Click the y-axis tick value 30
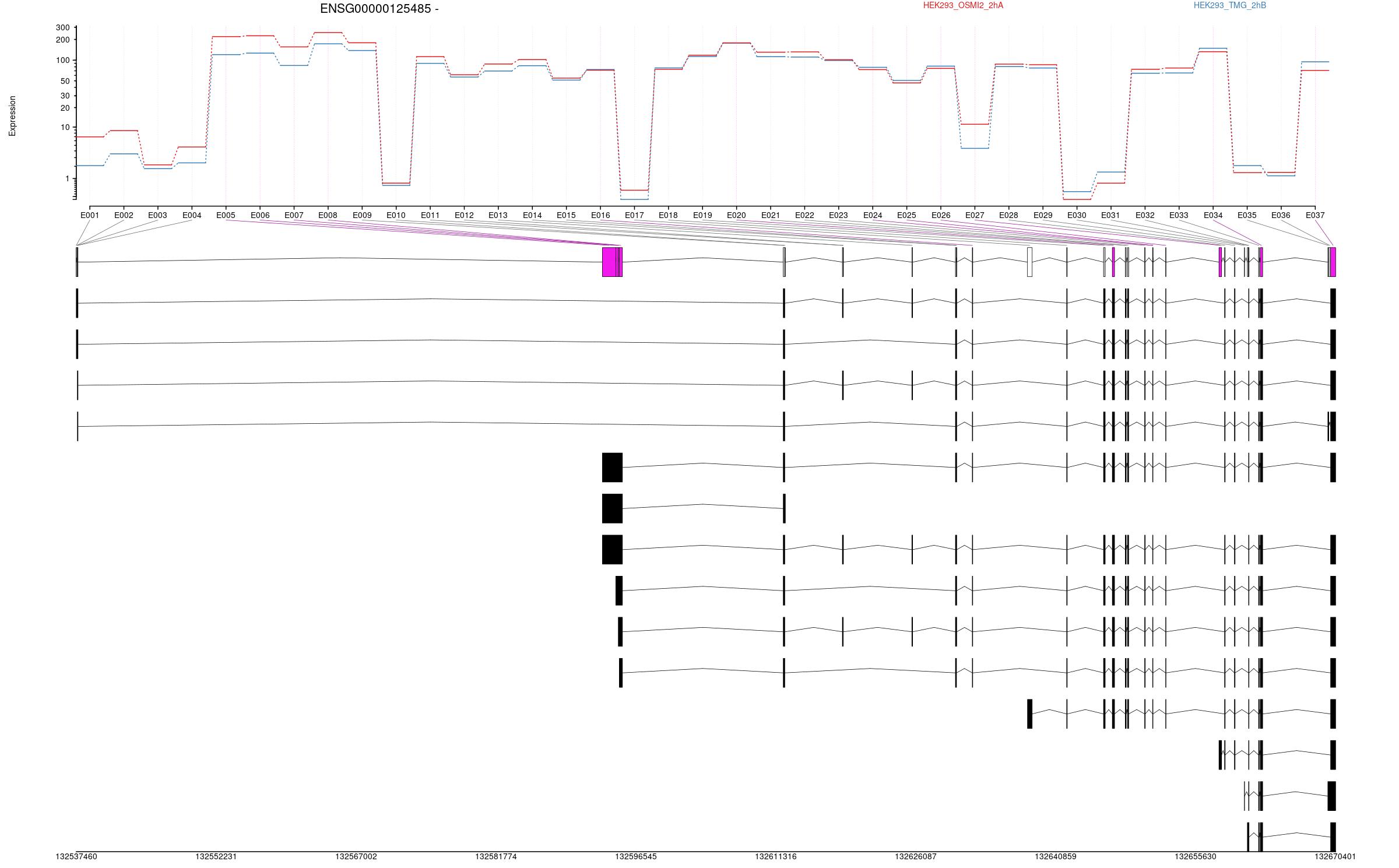 click(x=65, y=96)
